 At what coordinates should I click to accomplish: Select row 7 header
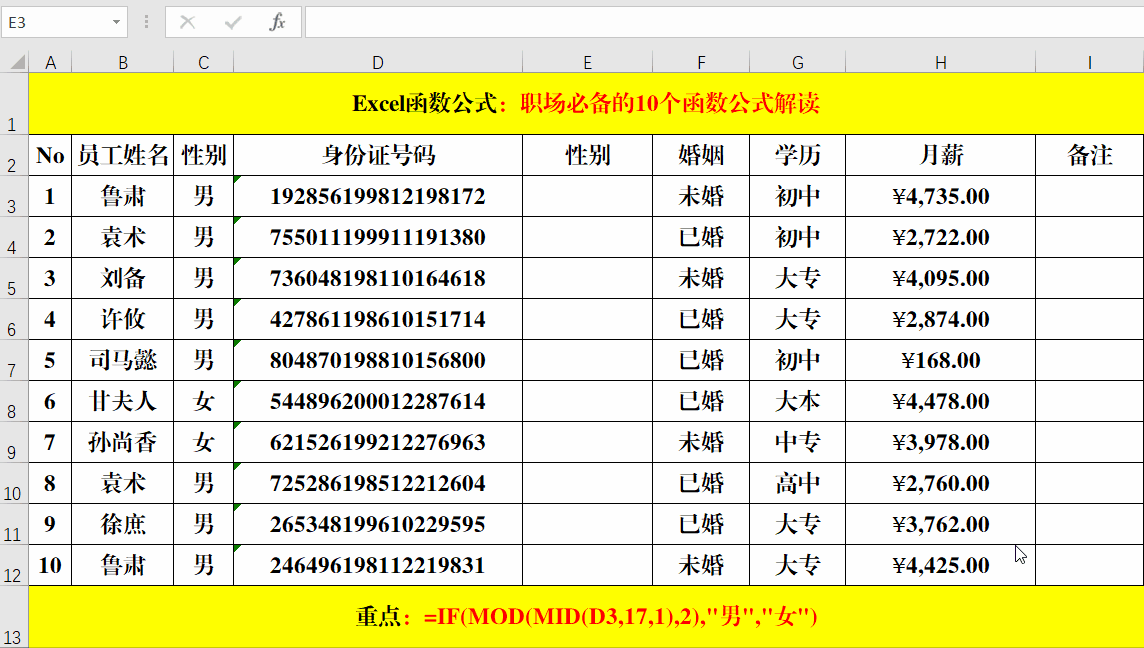tap(14, 360)
